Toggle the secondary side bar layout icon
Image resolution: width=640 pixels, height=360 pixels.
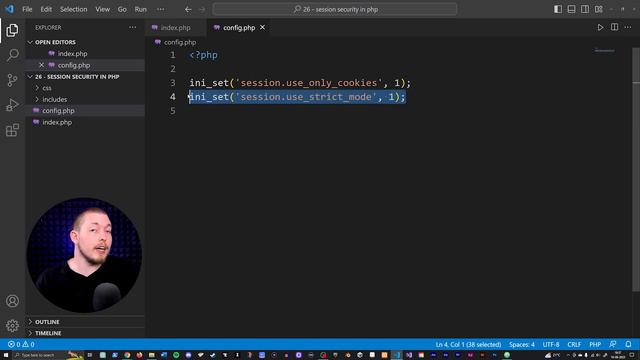[585, 9]
